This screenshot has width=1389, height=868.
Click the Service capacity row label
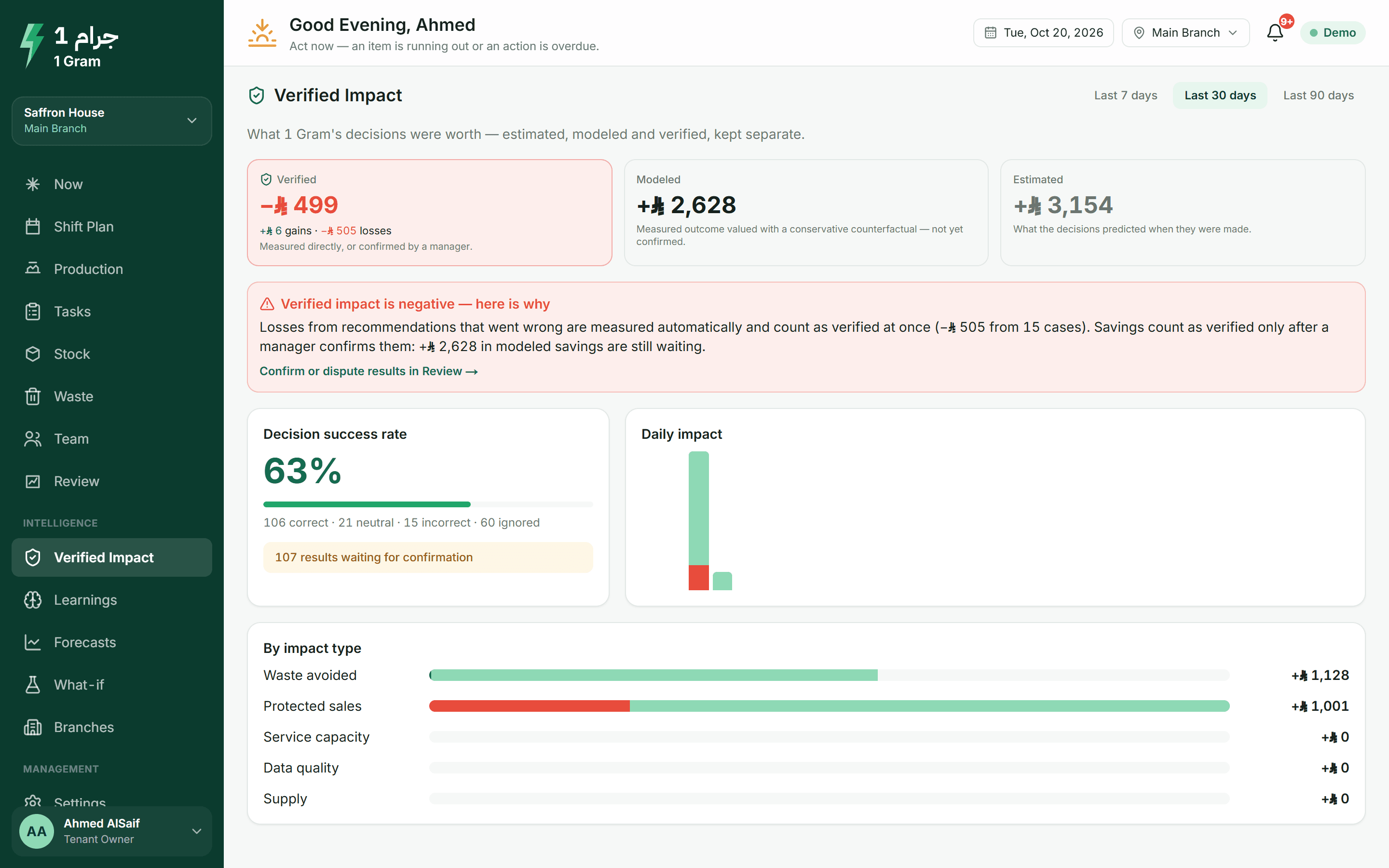pyautogui.click(x=316, y=737)
